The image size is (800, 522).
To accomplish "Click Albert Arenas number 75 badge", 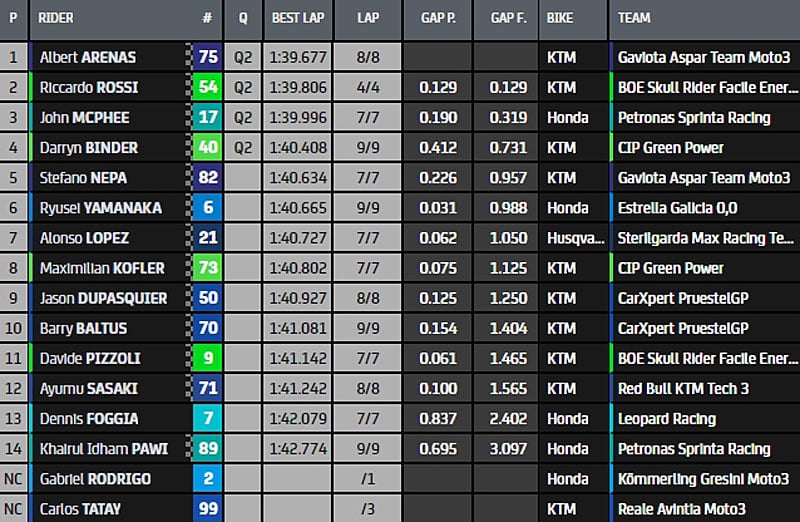I will point(208,57).
